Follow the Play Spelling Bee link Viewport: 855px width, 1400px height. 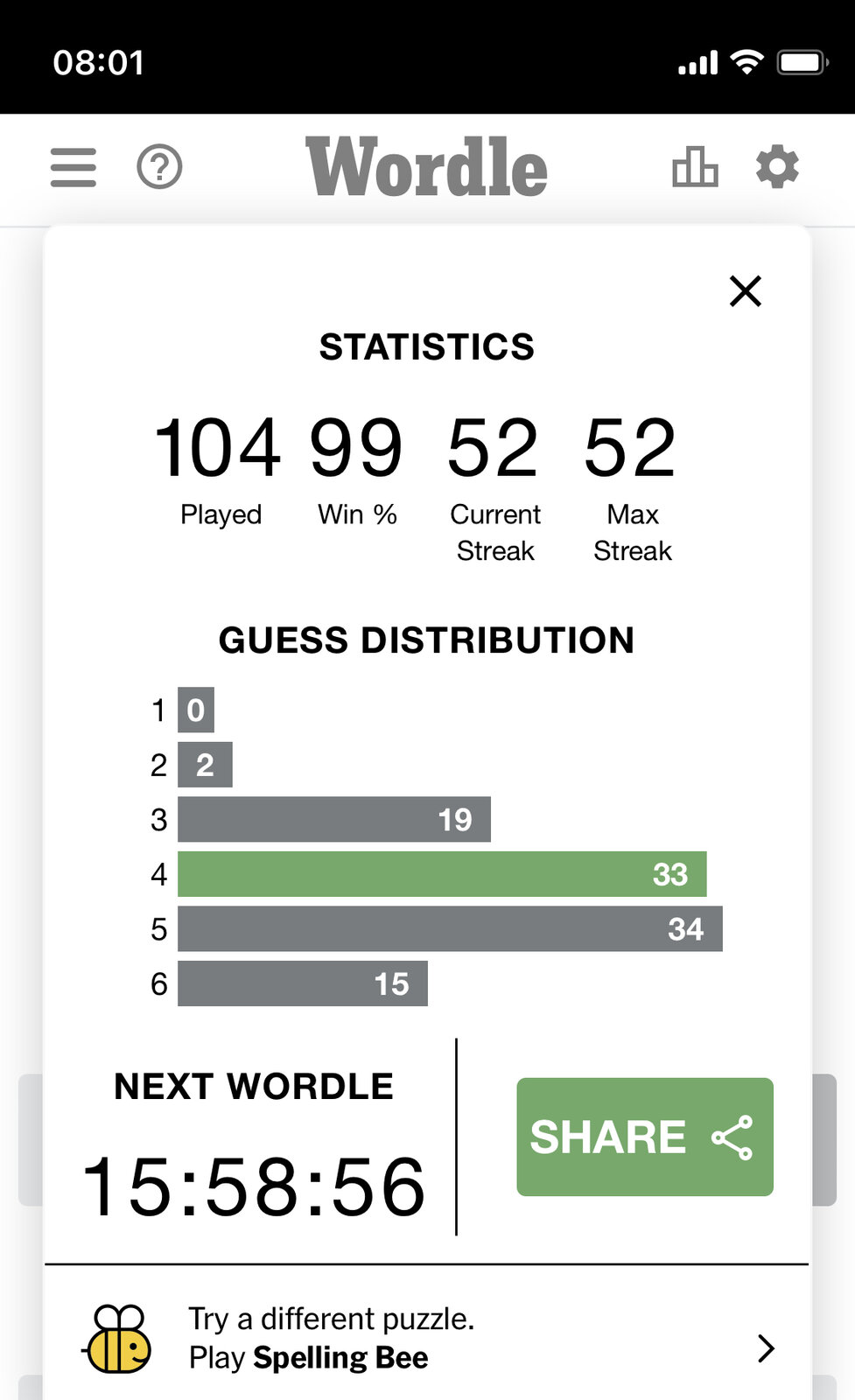point(309,1357)
